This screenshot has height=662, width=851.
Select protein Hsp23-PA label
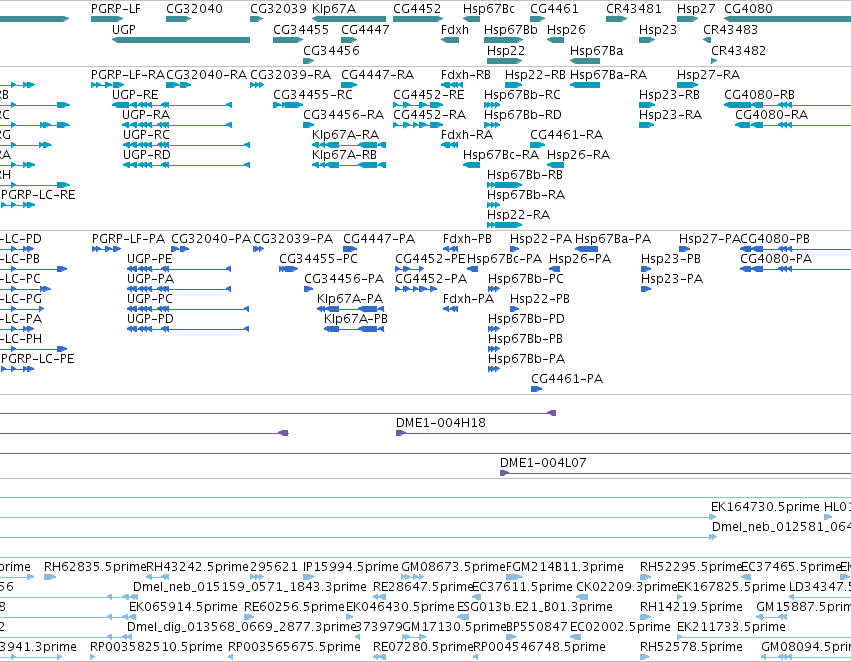pyautogui.click(x=672, y=279)
